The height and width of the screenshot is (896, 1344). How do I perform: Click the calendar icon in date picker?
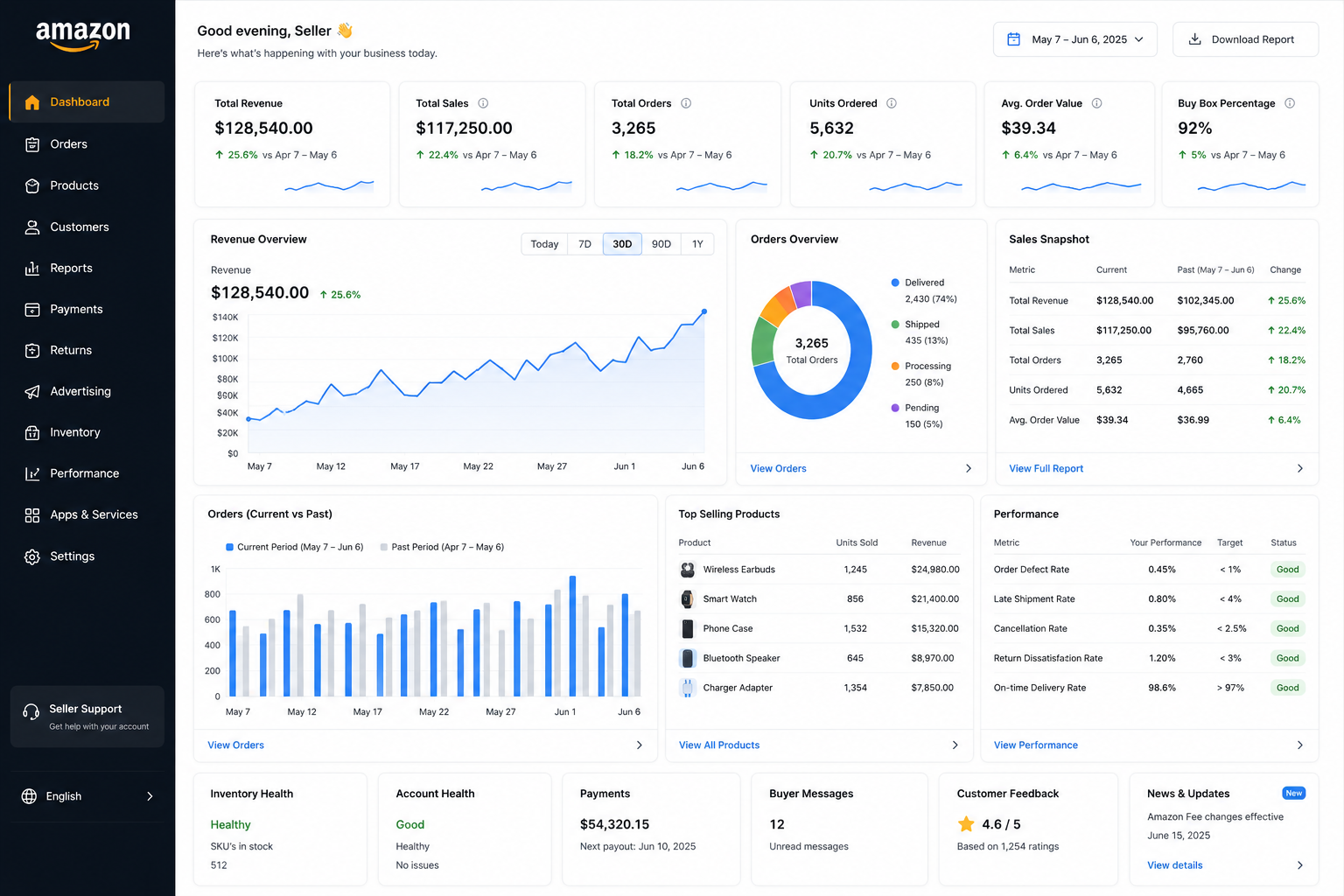(1014, 39)
